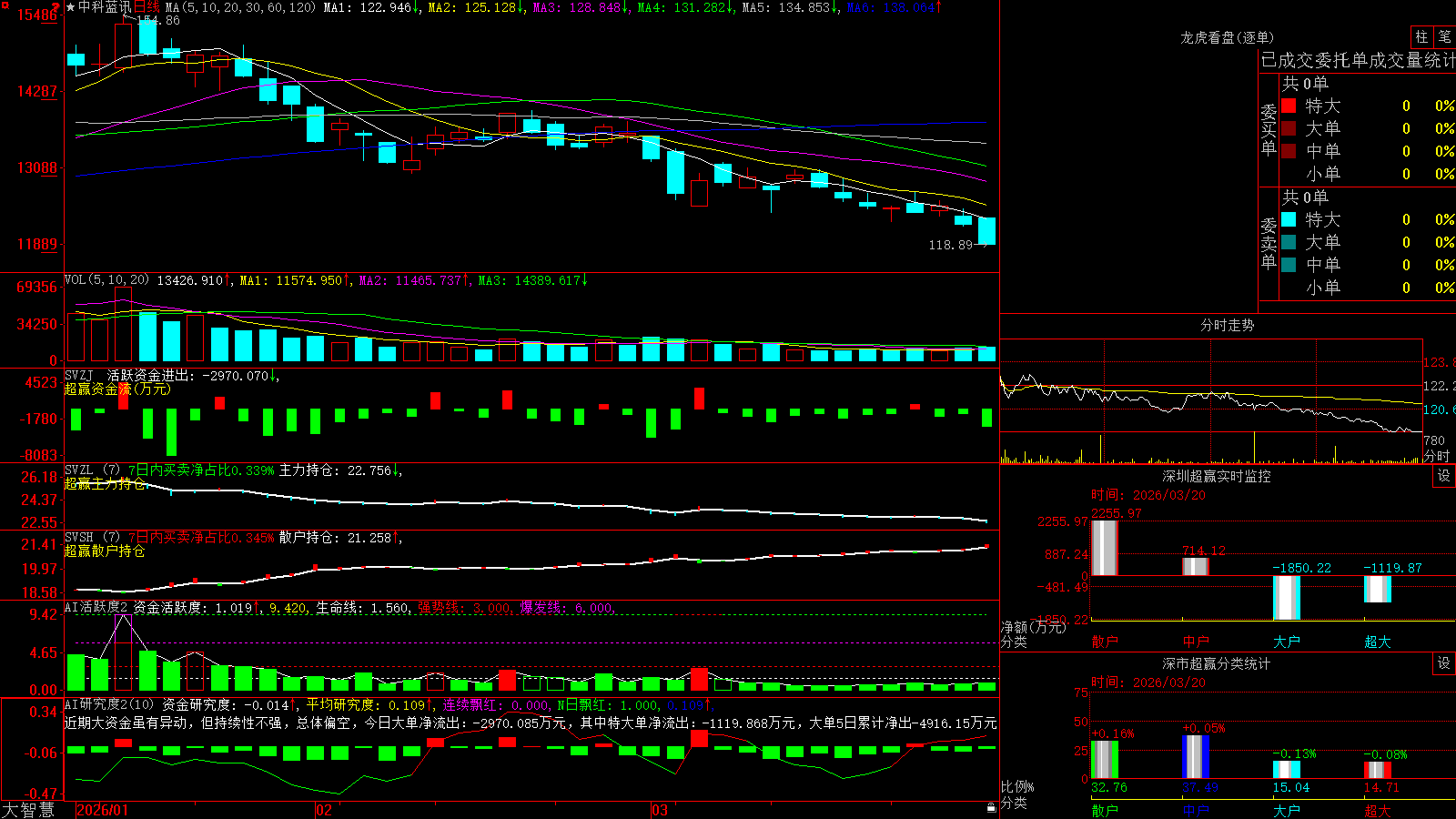Click the cyan 特大 sell-order swatch
Image resolution: width=1456 pixels, height=819 pixels.
click(1289, 219)
